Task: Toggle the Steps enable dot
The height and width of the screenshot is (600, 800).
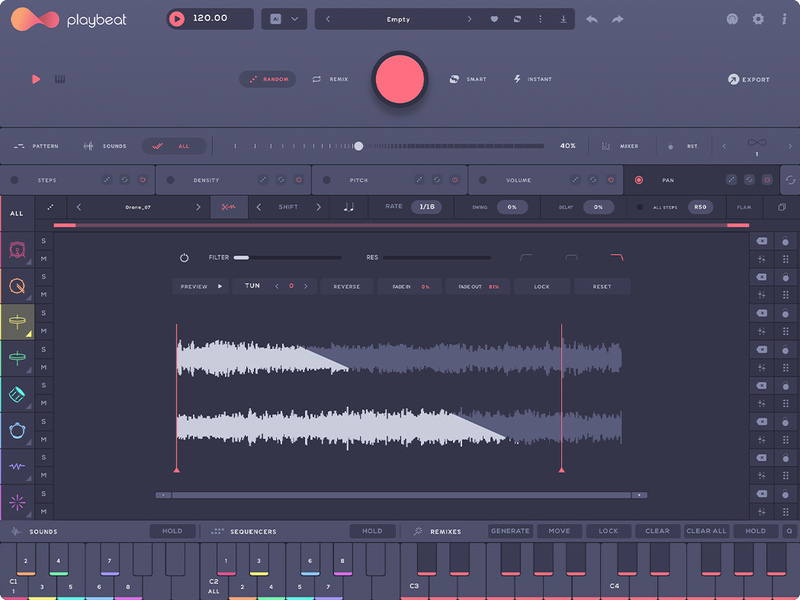Action: (14, 180)
